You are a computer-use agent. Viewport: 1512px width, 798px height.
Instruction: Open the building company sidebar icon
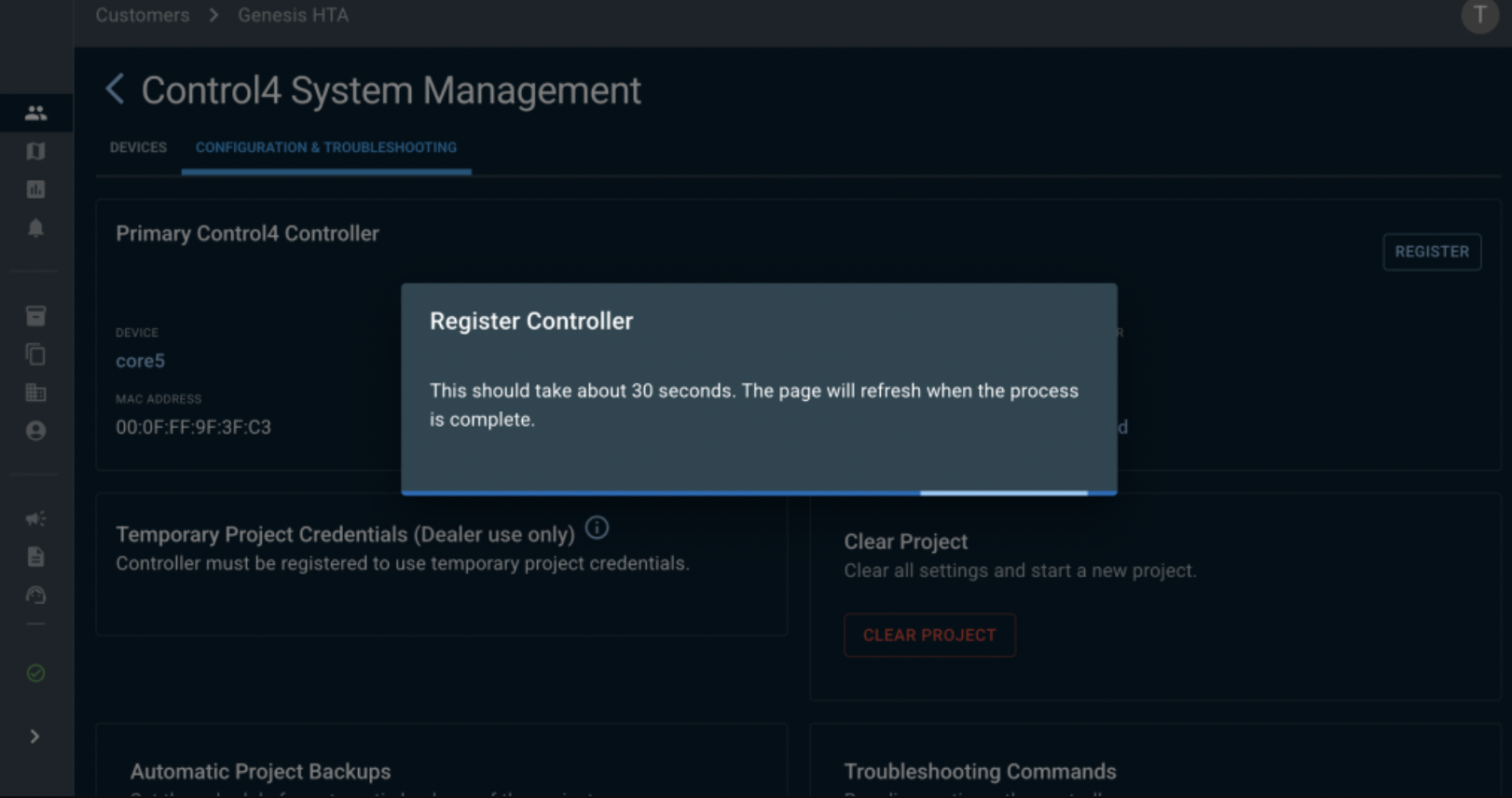(35, 392)
